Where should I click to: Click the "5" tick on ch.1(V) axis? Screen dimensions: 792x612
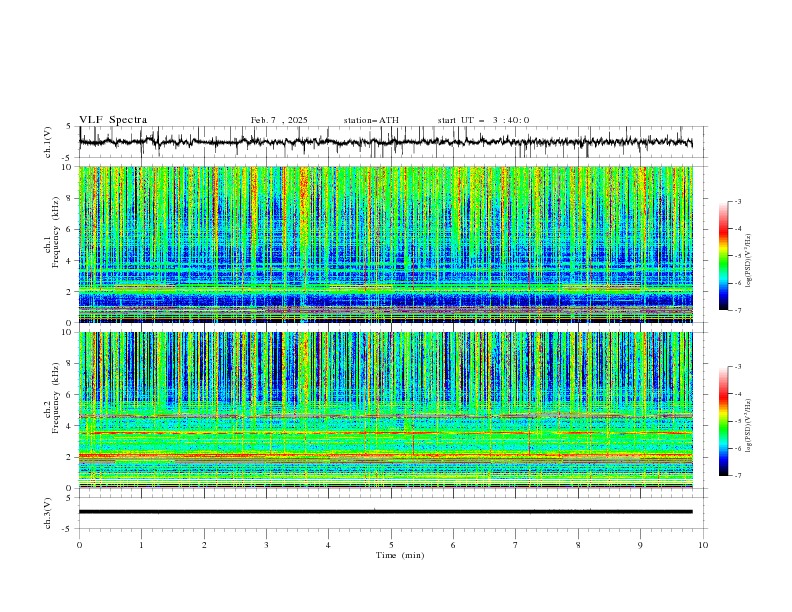(69, 127)
